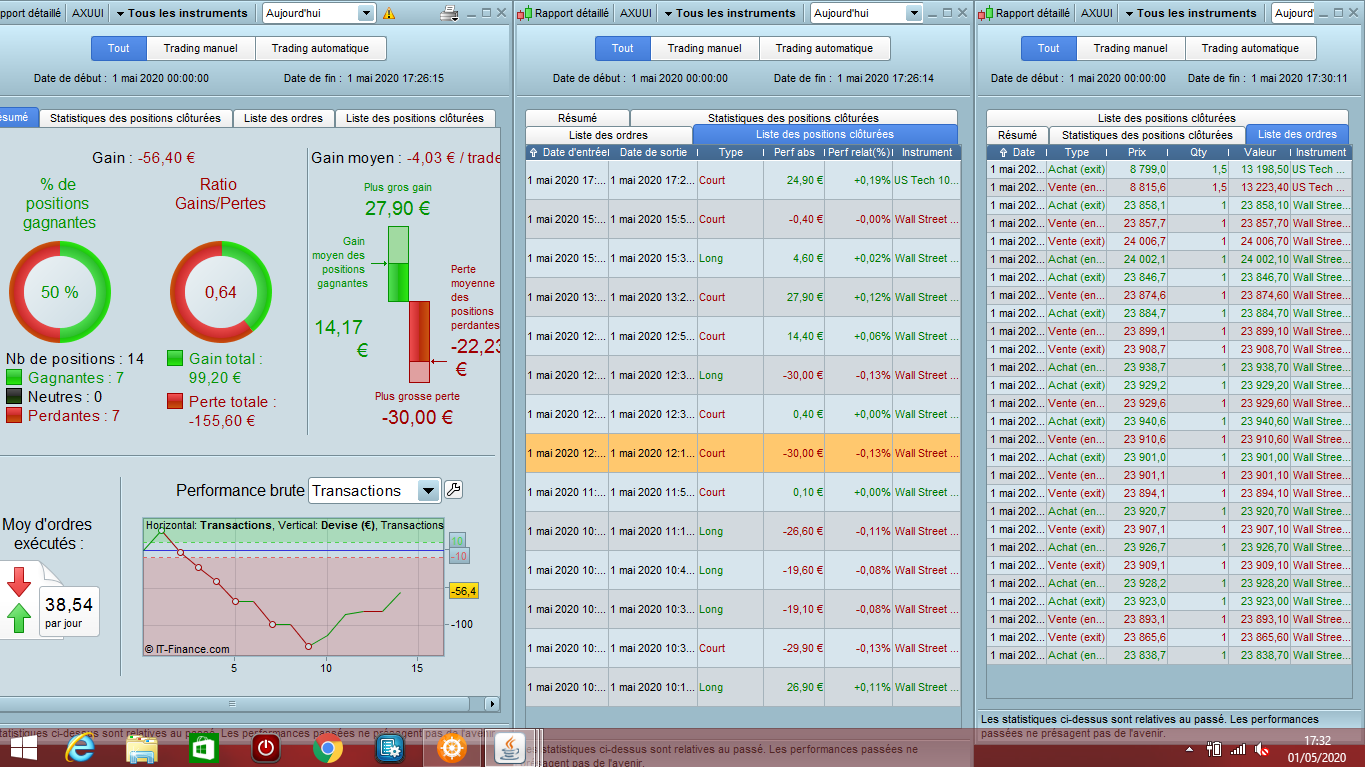Screen dimensions: 1365x767
Task: Click the sort arrow in Date d'entrée header
Action: coord(533,153)
